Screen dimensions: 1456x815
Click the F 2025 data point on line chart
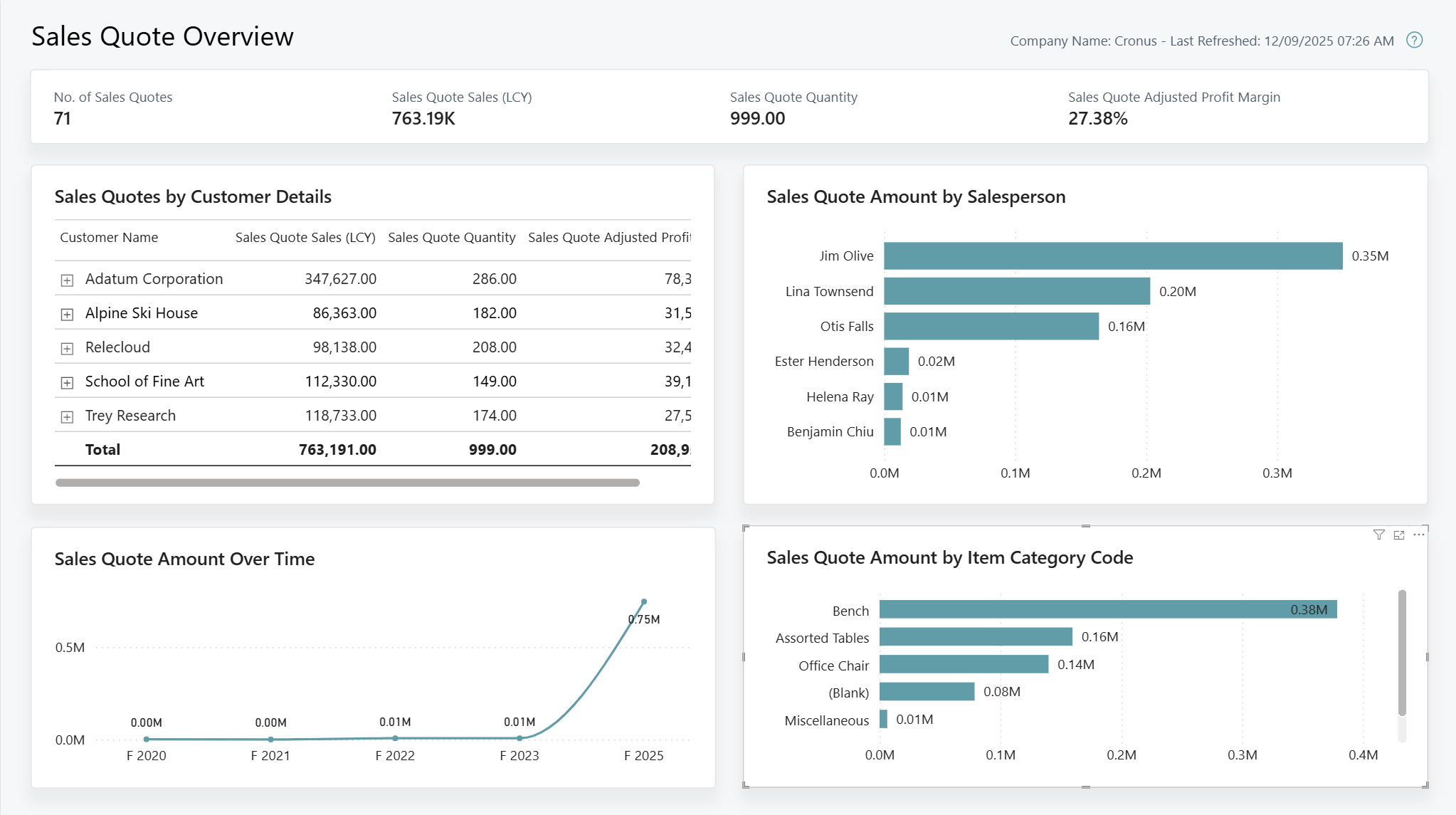point(644,600)
